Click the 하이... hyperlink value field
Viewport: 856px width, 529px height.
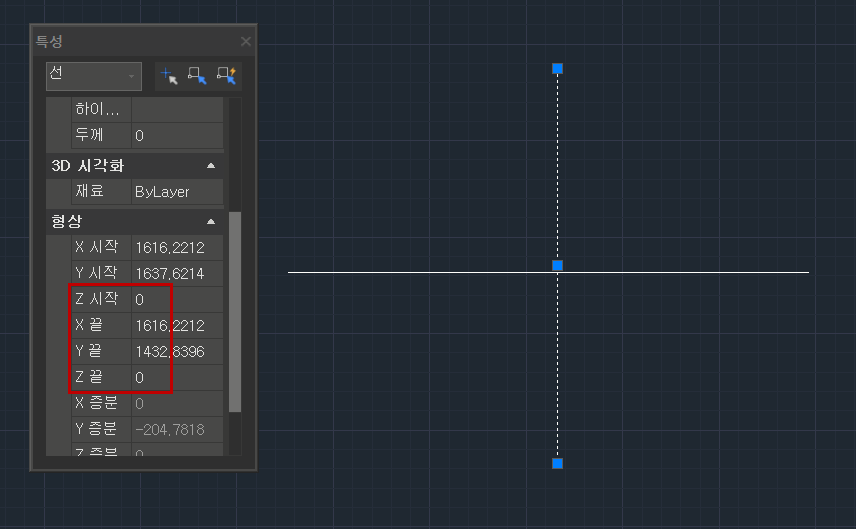tap(177, 109)
